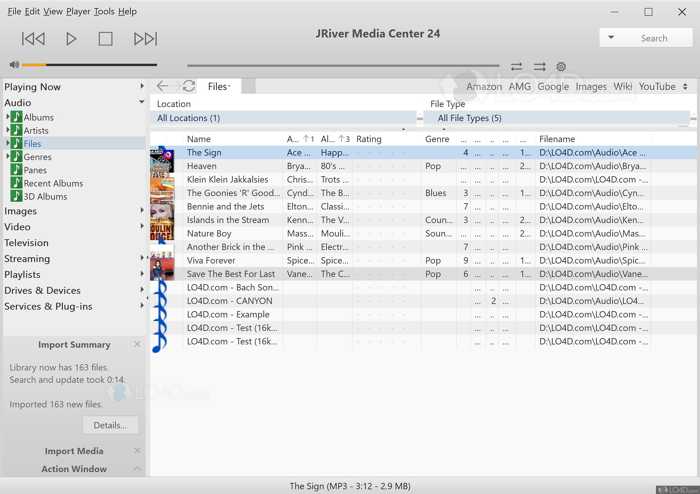Image resolution: width=700 pixels, height=494 pixels.
Task: Click the back arrow navigation icon
Action: tap(162, 86)
